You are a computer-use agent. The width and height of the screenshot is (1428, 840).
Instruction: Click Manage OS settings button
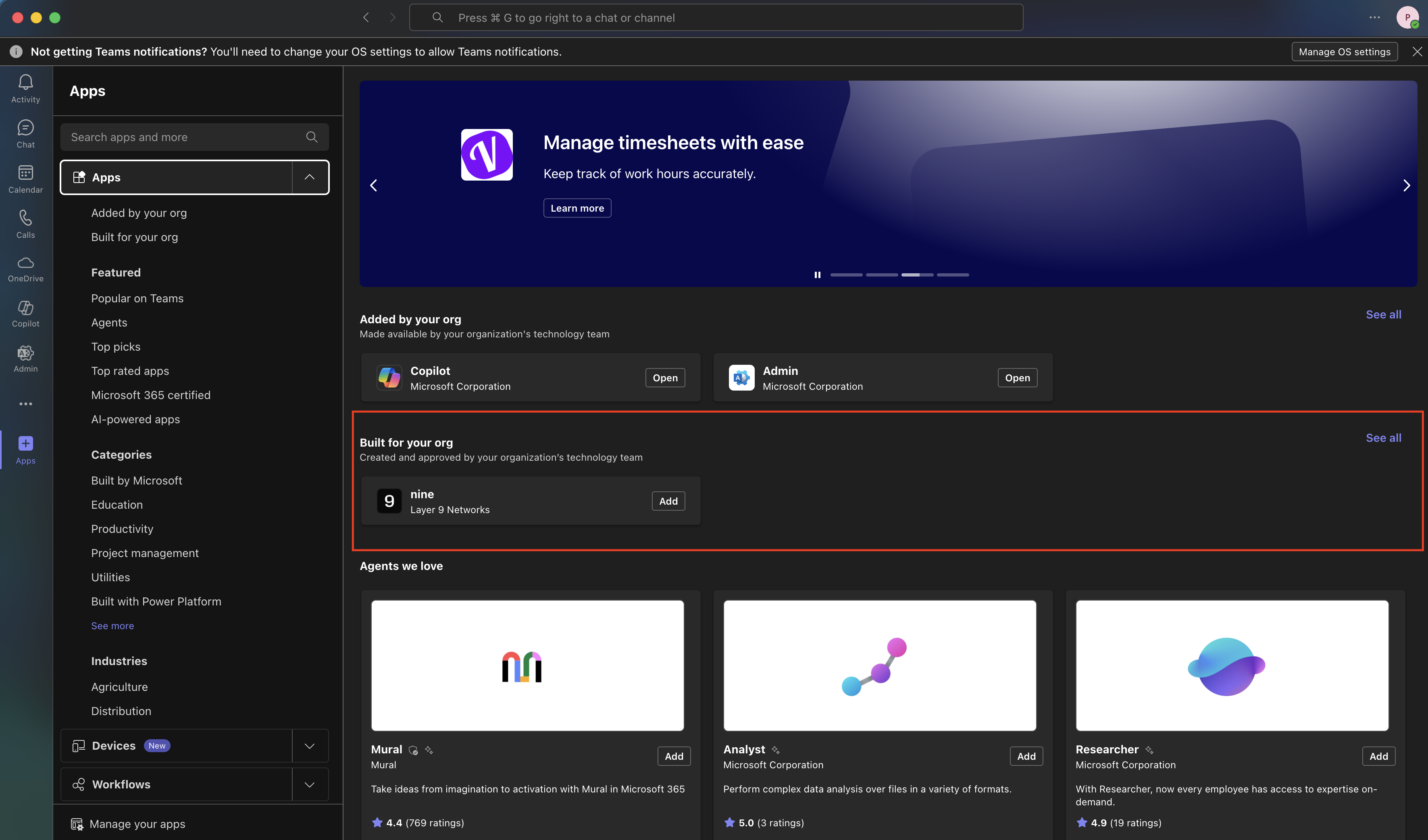pos(1344,52)
